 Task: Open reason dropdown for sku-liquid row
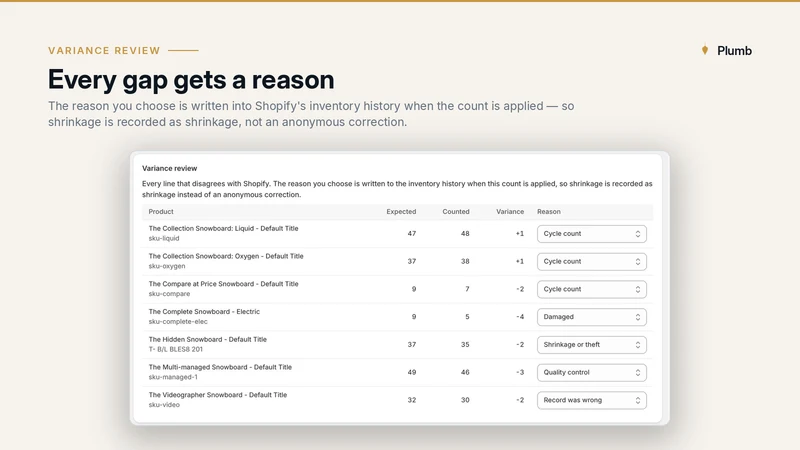pyautogui.click(x=591, y=234)
